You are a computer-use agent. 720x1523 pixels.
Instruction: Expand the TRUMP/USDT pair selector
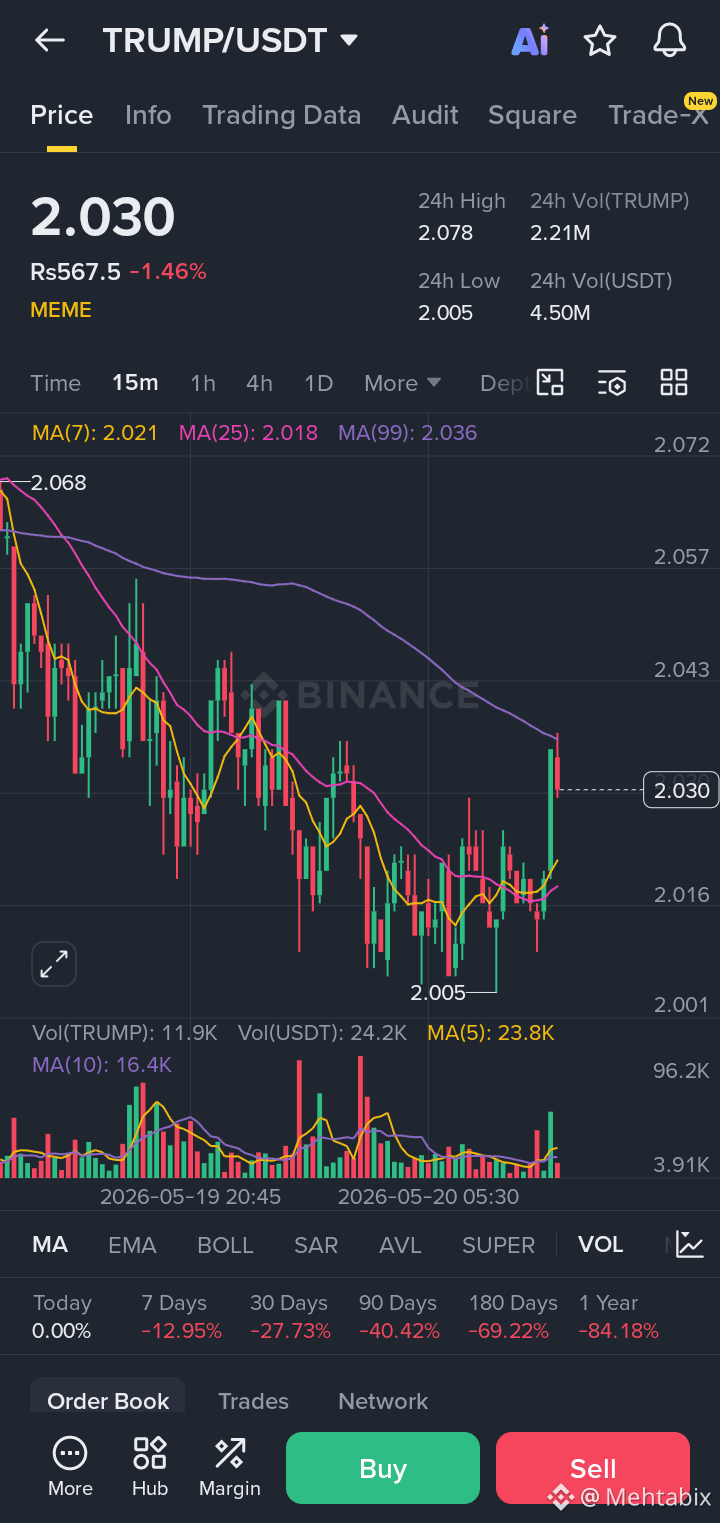[231, 40]
